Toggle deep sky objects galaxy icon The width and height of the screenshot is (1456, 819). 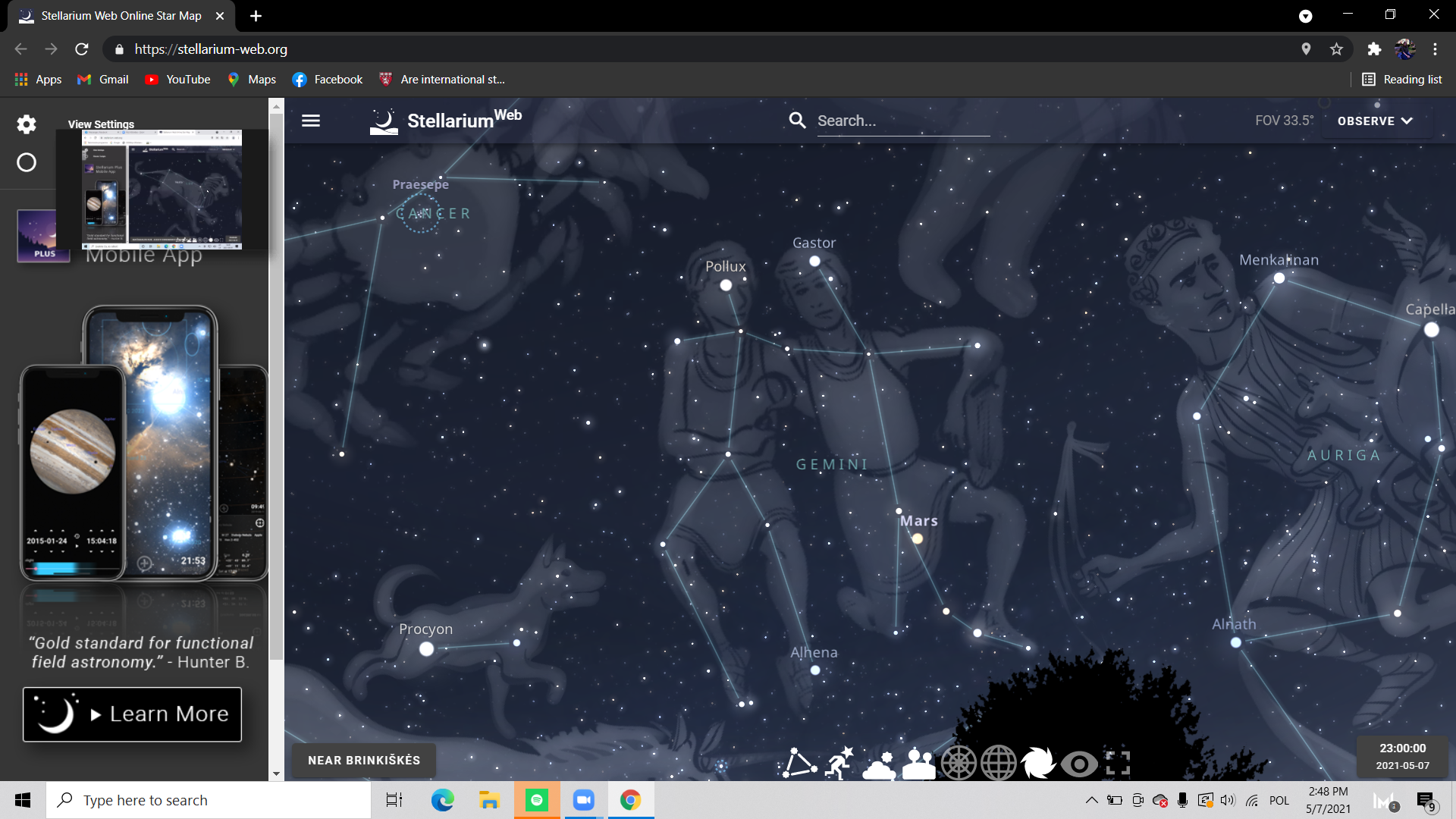pos(1038,763)
